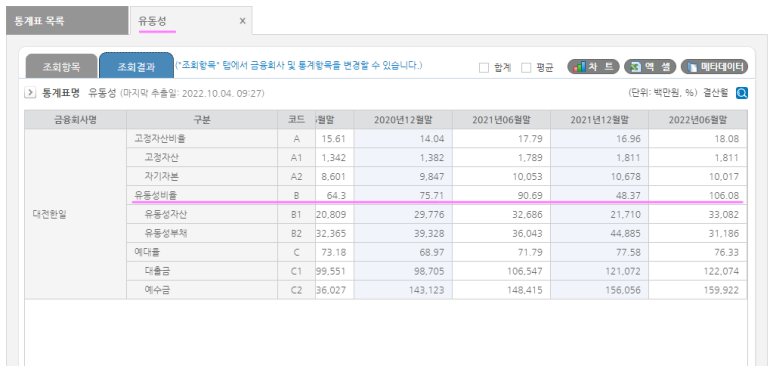Click the value 143,123
The image size is (773, 366).
pos(427,290)
